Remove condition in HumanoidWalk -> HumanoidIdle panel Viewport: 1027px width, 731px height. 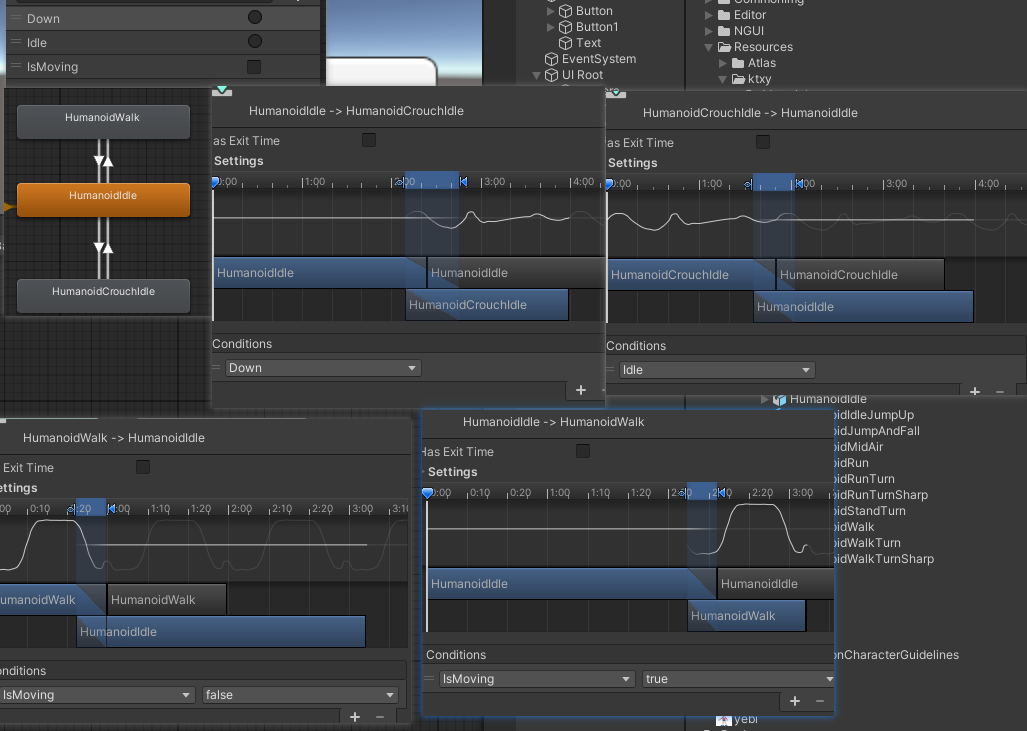379,717
